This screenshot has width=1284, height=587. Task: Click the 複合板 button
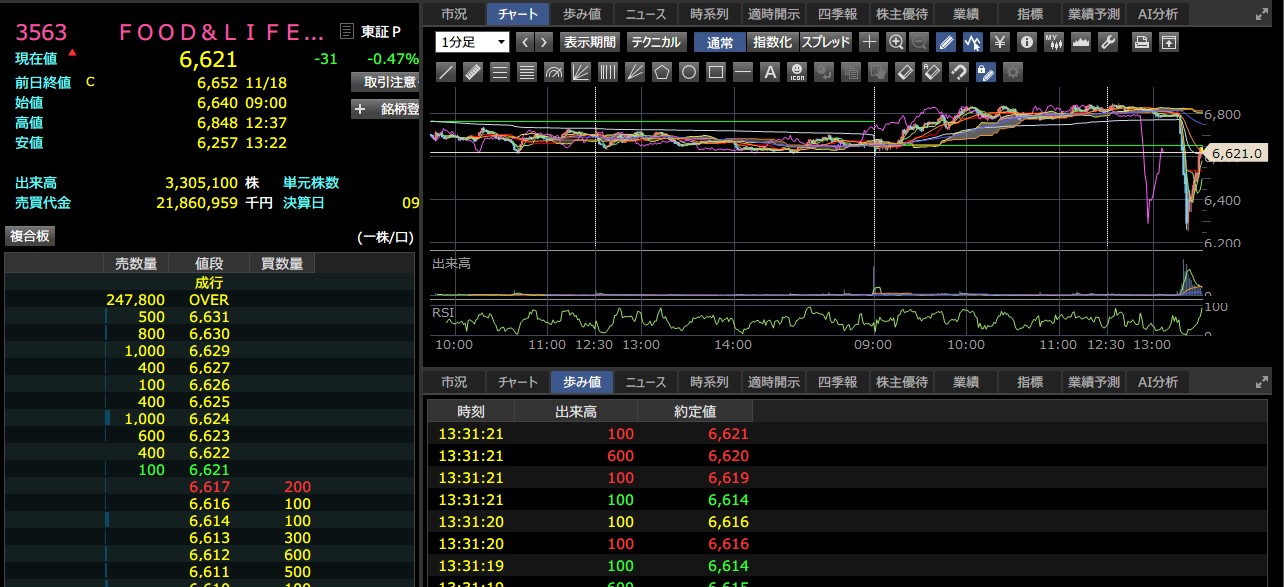pyautogui.click(x=30, y=236)
